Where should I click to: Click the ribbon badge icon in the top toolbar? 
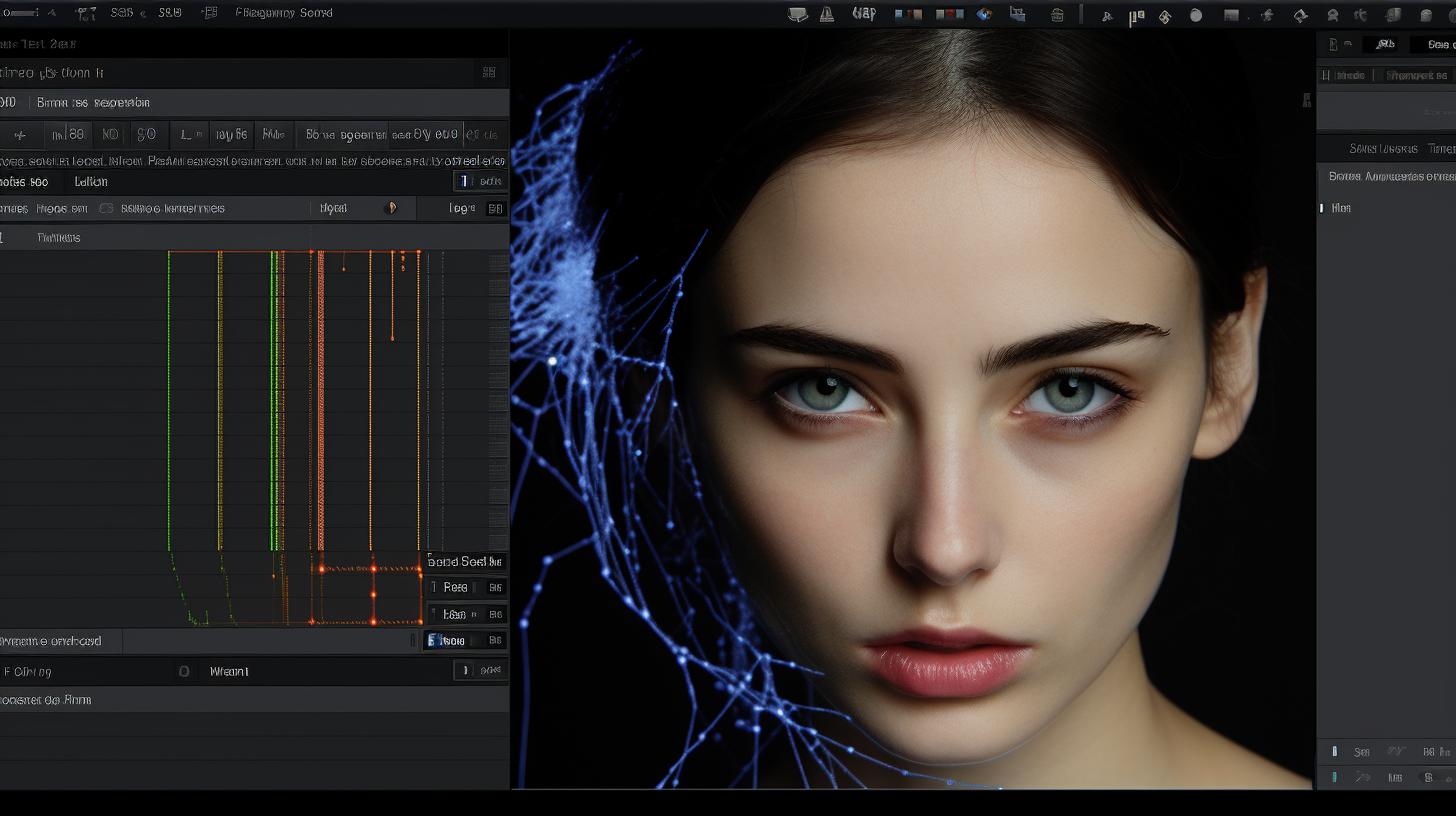[x=1333, y=16]
